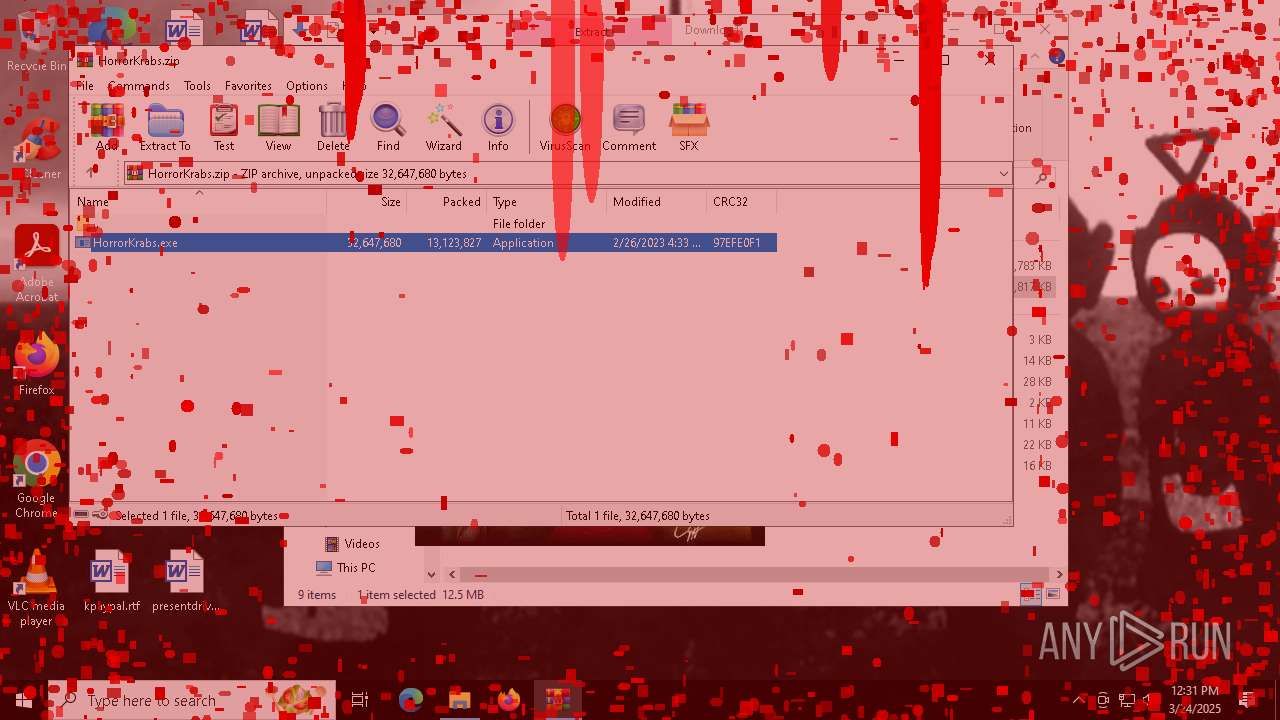Open the Recycle Bin desktop icon

[x=36, y=41]
